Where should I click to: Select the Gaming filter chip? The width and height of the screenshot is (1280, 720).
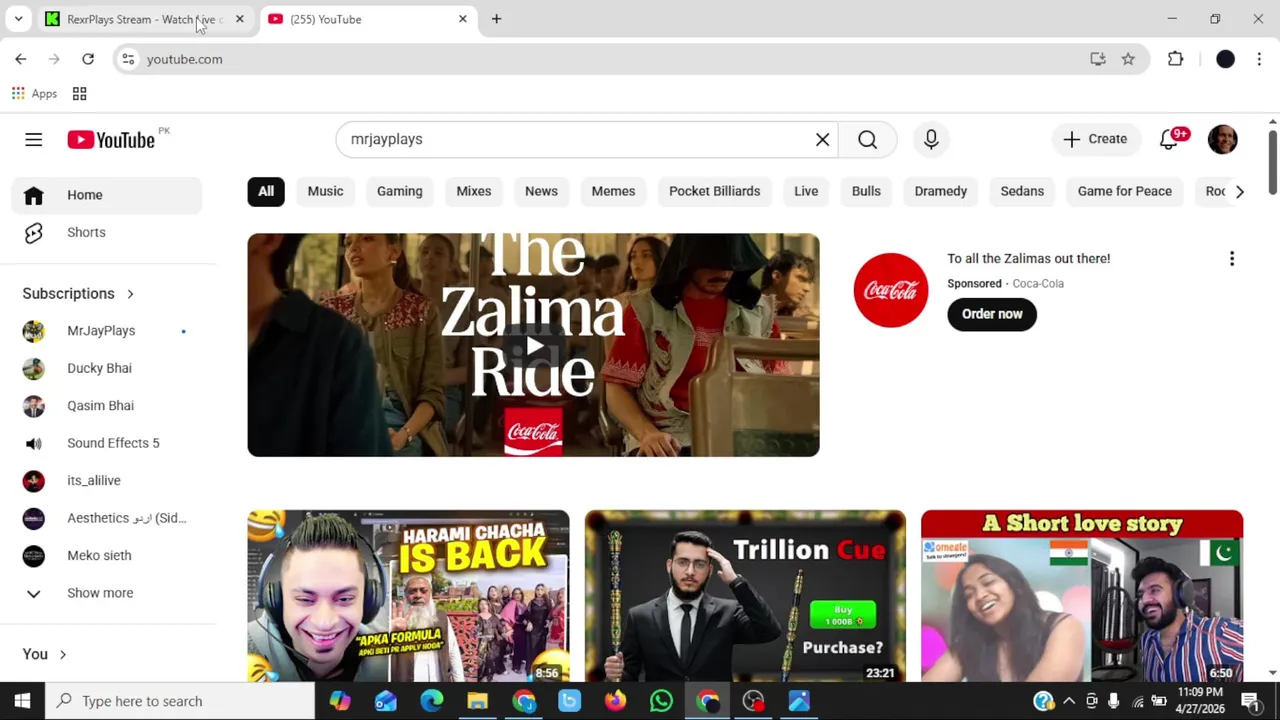(399, 191)
